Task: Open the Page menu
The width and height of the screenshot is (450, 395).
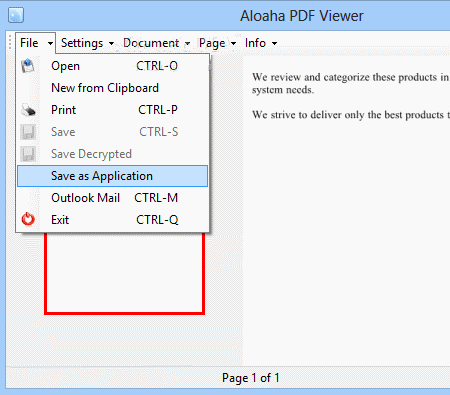Action: [217, 43]
